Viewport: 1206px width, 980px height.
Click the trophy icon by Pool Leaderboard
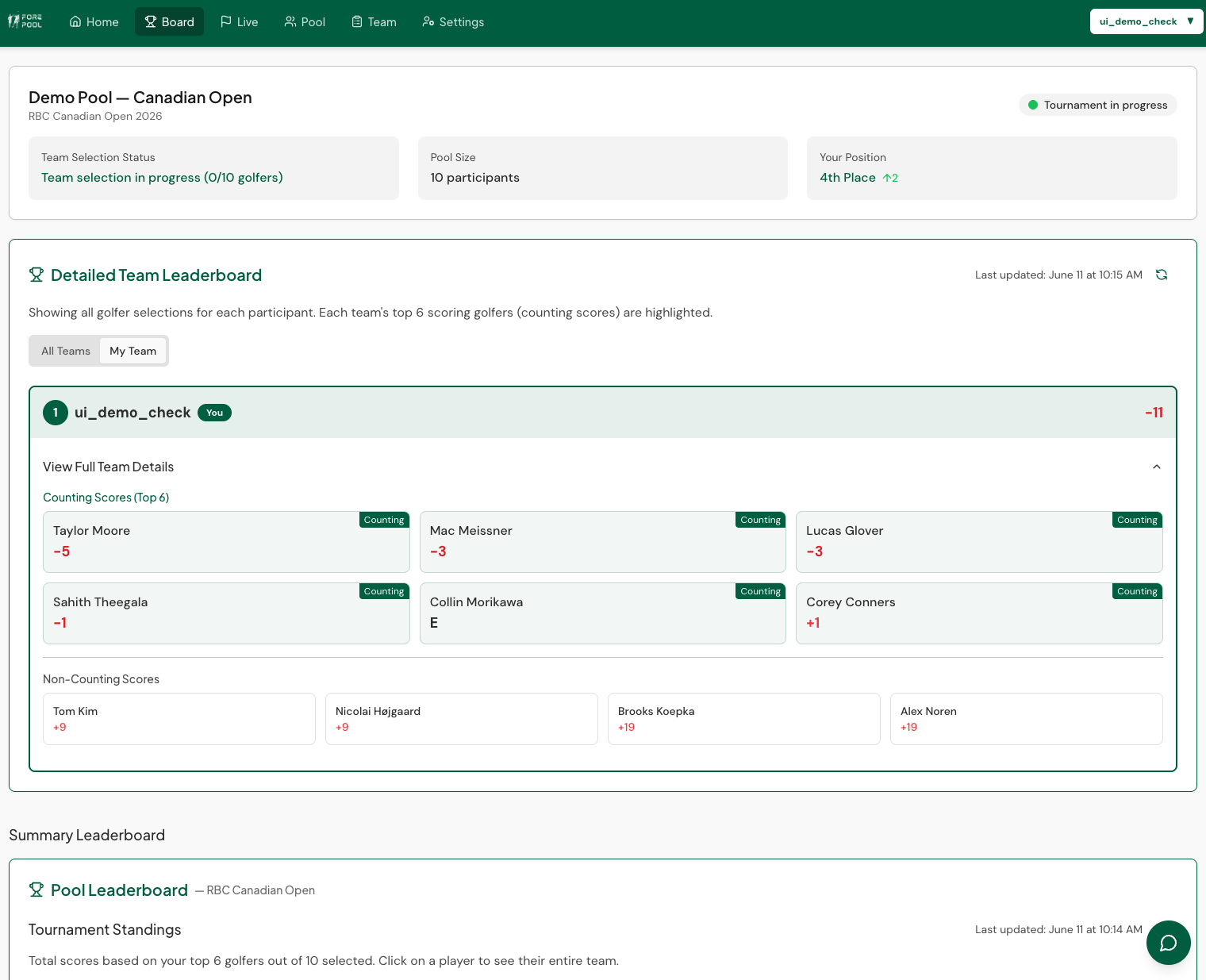click(x=36, y=890)
